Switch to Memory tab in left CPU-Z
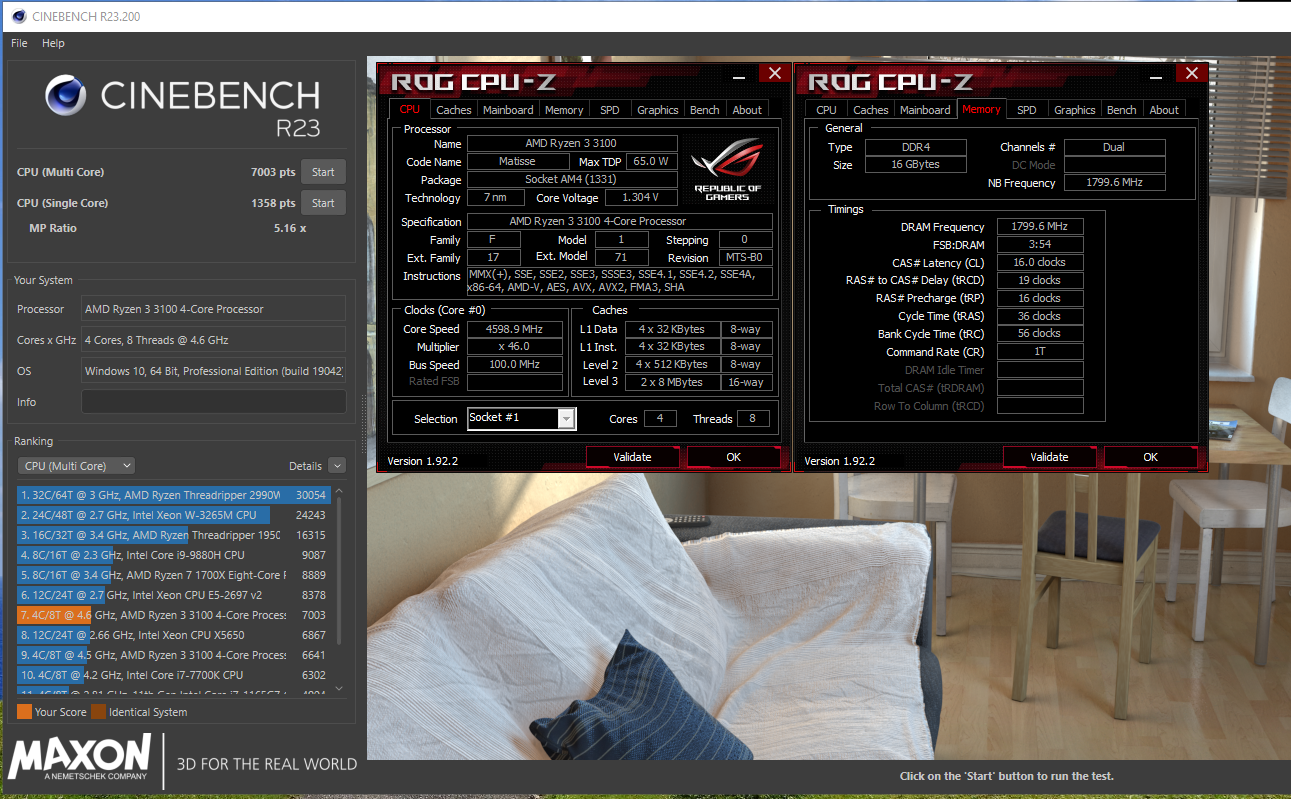Image resolution: width=1291 pixels, height=799 pixels. 564,110
